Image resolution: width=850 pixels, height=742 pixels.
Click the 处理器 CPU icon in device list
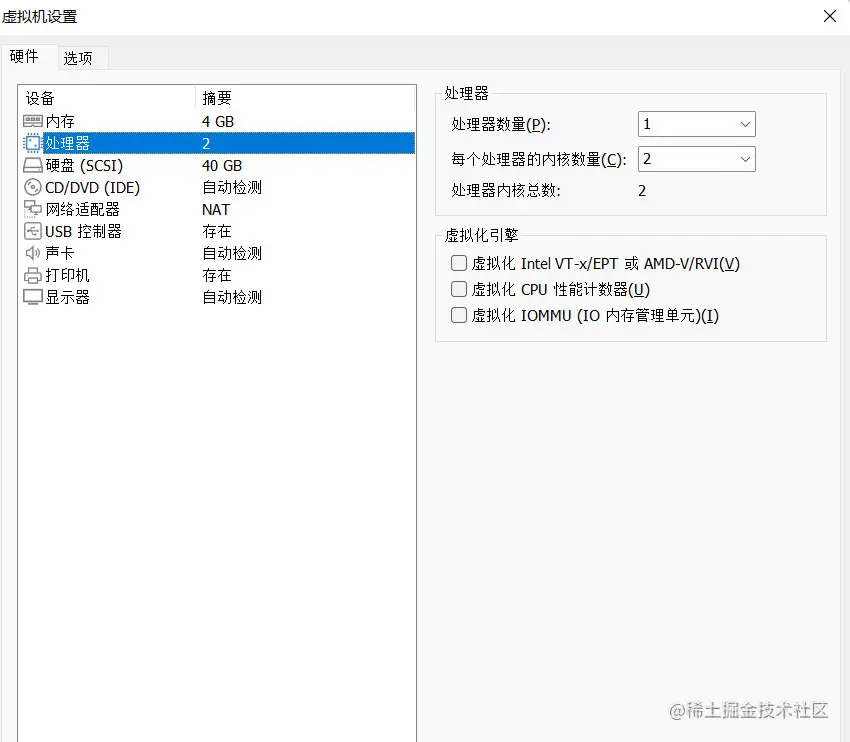[x=33, y=143]
